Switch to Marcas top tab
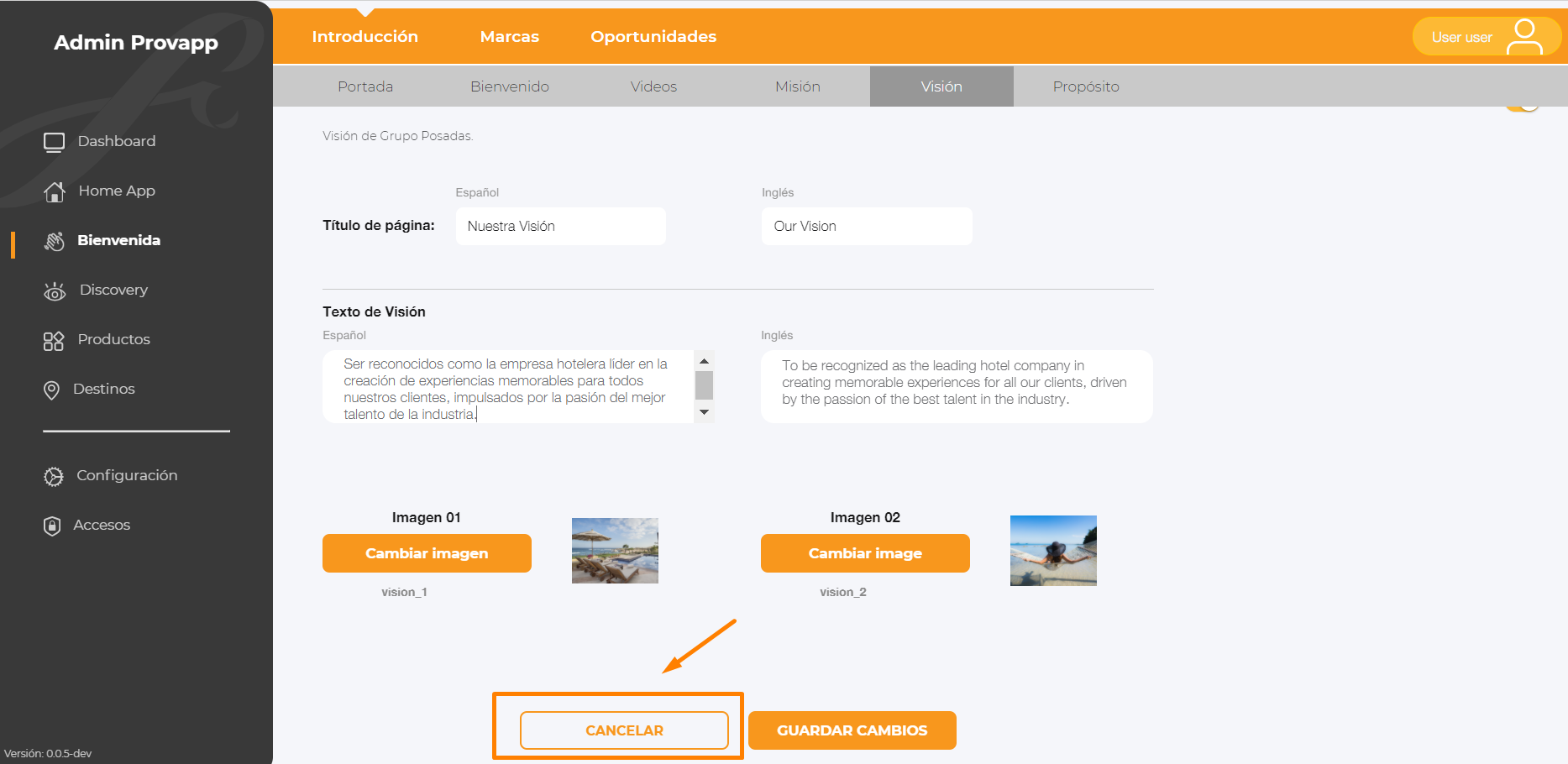The image size is (1568, 764). pos(510,36)
